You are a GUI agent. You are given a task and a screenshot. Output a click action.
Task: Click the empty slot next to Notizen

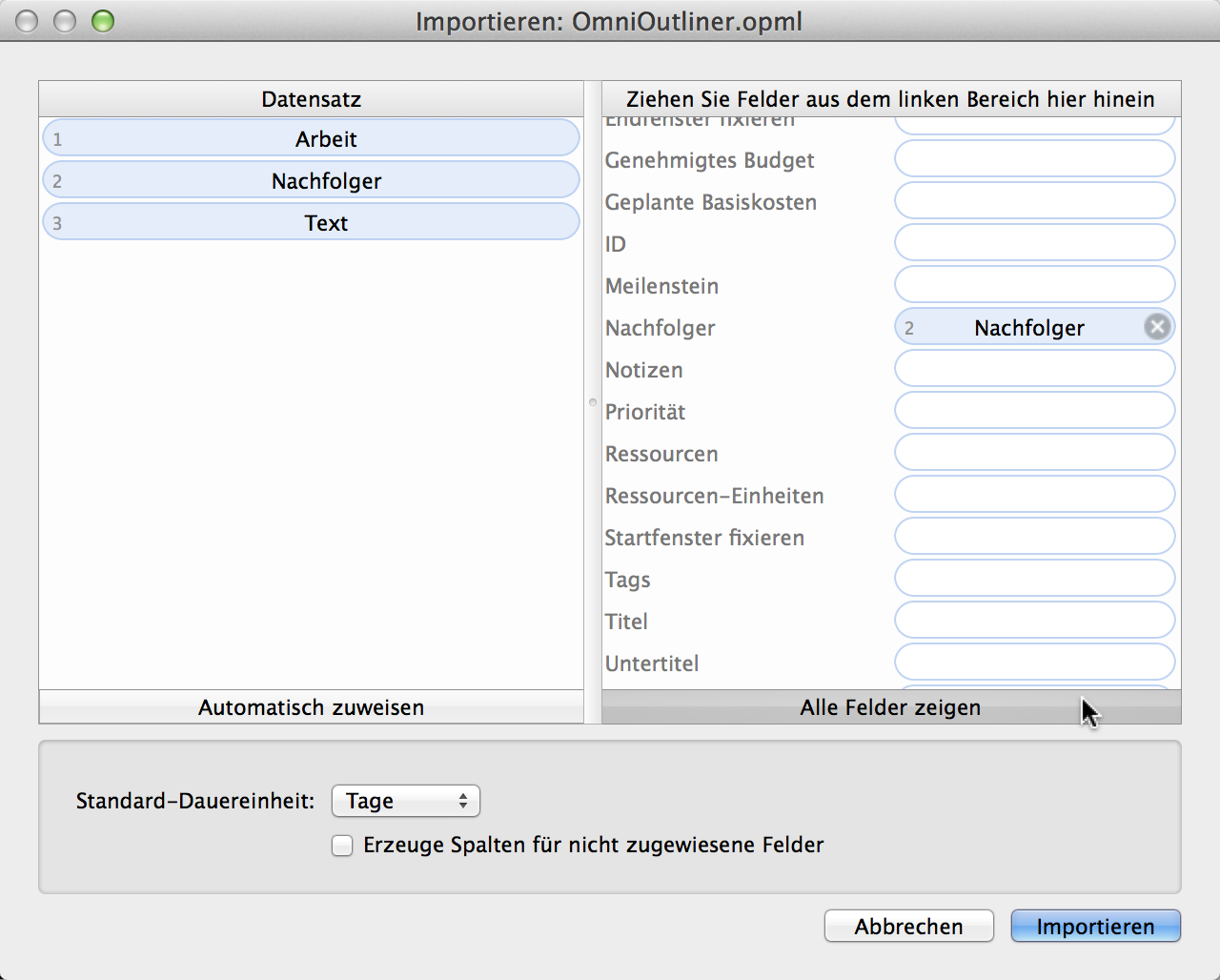tap(1035, 369)
